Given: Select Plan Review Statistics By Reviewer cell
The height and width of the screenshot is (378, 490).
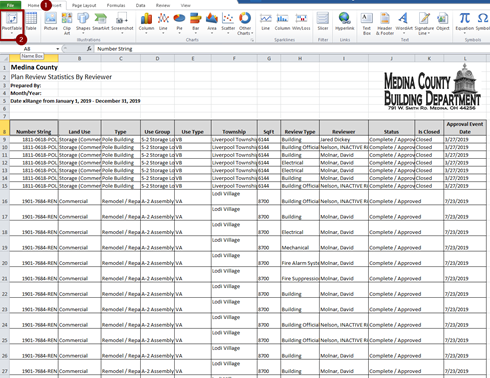Looking at the screenshot, I should pos(61,77).
